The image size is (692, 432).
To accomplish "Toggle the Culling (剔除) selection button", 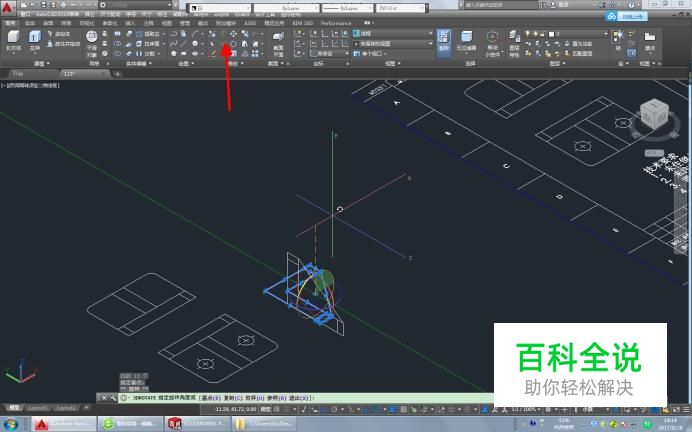I will 444,43.
